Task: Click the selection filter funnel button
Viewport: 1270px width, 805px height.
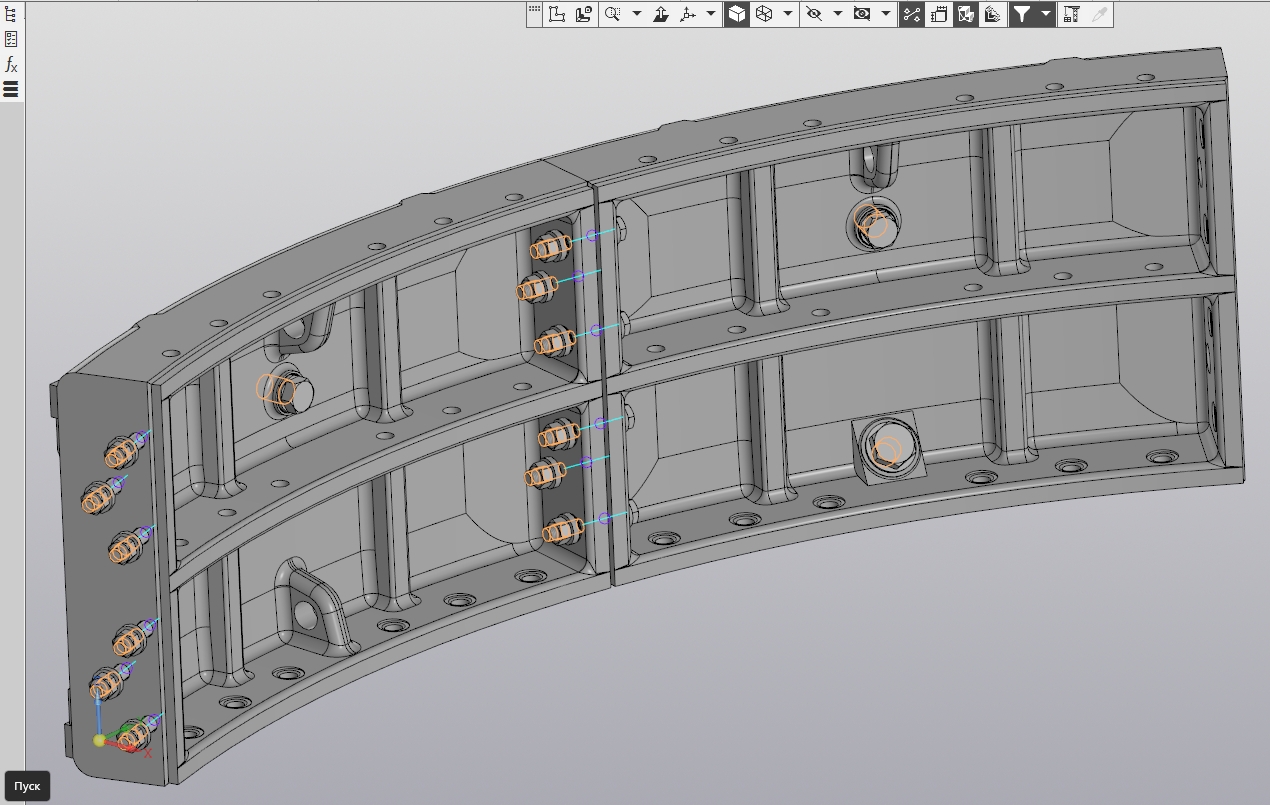Action: [1022, 14]
